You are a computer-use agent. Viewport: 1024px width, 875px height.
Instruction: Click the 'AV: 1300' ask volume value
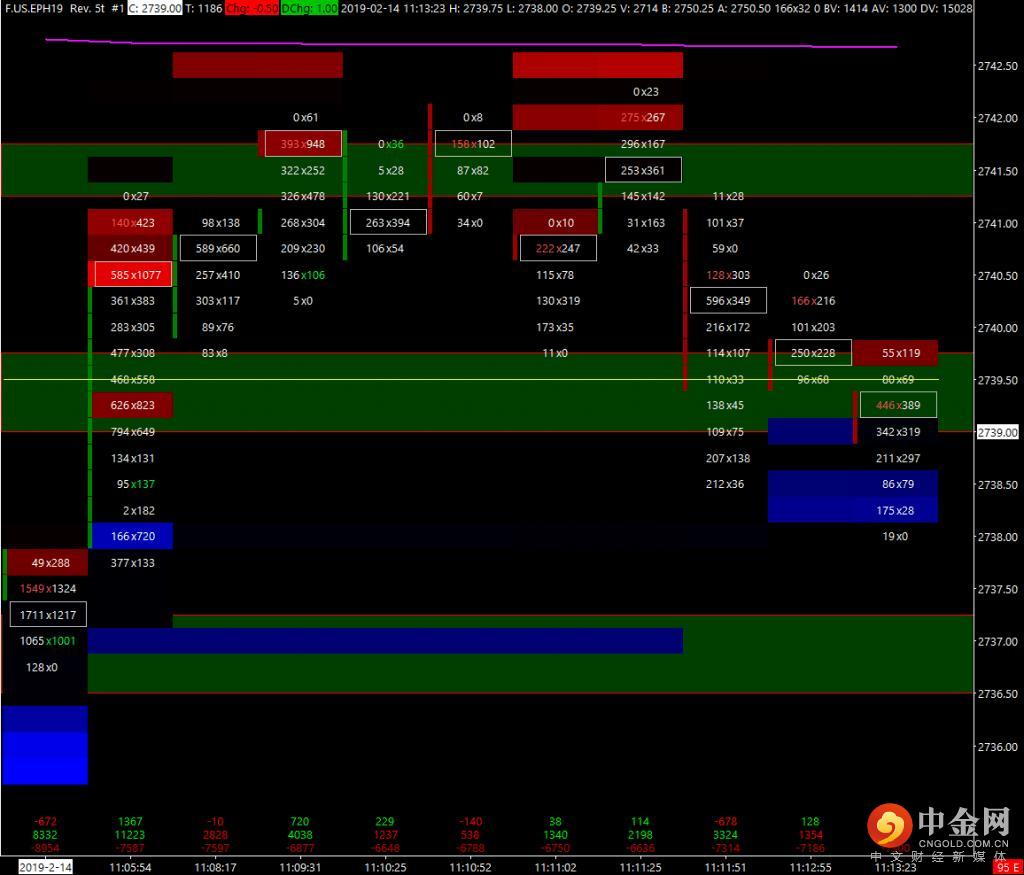(893, 8)
